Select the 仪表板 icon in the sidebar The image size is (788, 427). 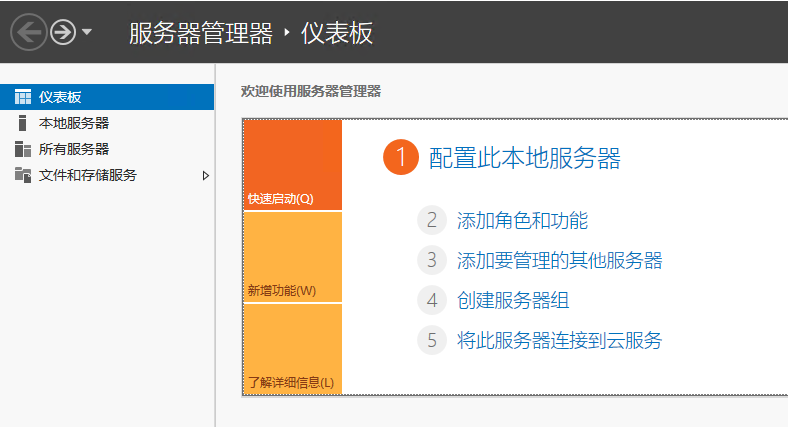pos(23,97)
